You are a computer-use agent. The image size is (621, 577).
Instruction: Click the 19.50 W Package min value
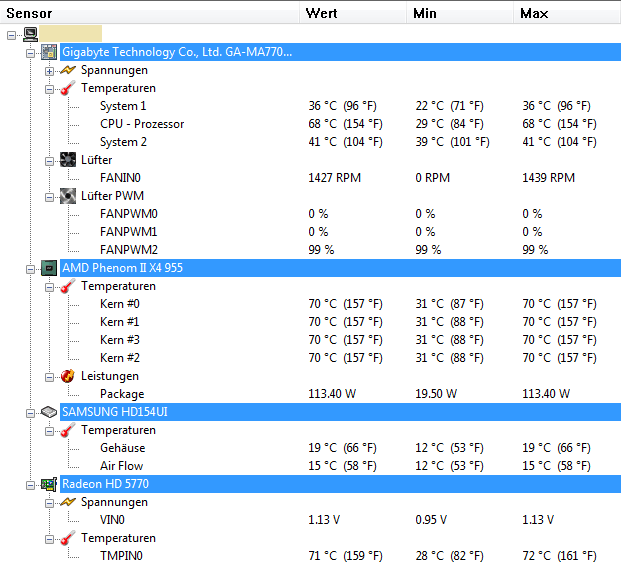(436, 394)
